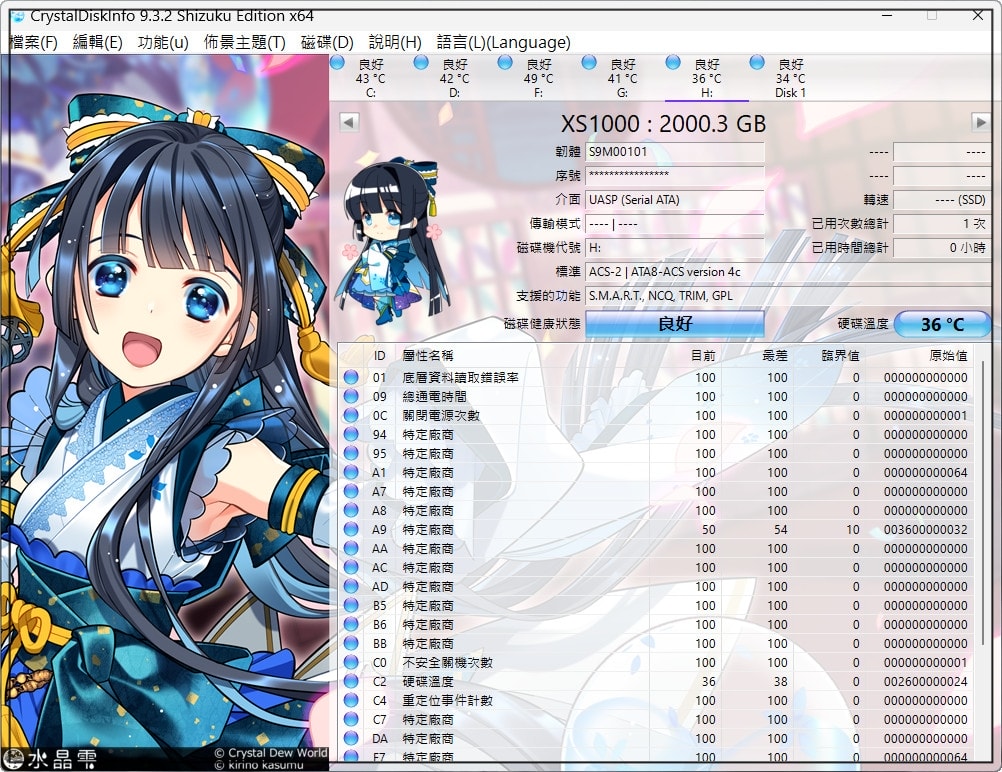Select raw value 003600000032 in A9 row

click(x=925, y=530)
